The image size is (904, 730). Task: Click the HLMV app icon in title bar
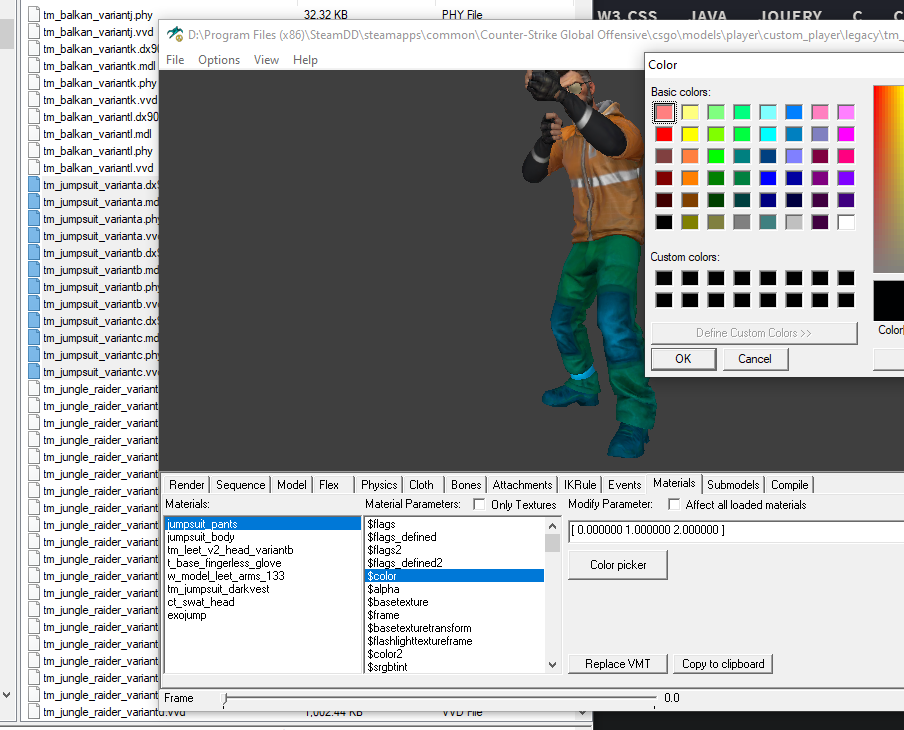pos(175,34)
